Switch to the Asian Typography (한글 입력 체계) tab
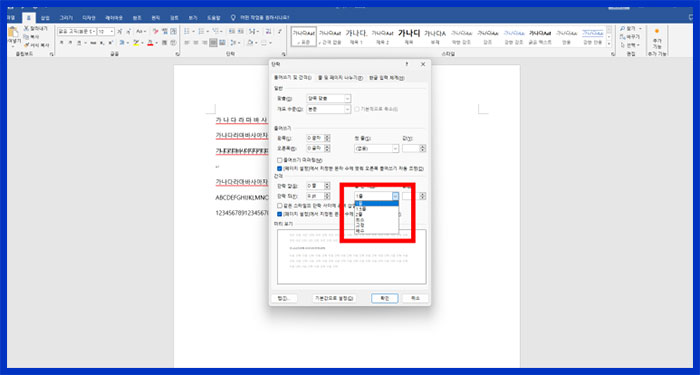This screenshot has height=375, width=700. point(386,78)
